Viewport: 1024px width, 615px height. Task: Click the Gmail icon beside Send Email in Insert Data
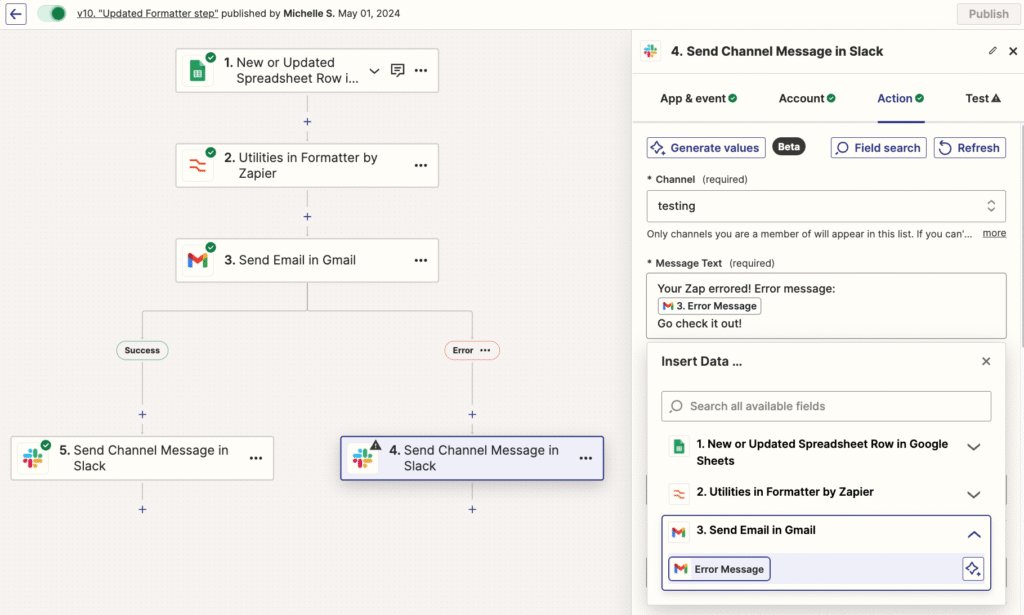pyautogui.click(x=676, y=529)
